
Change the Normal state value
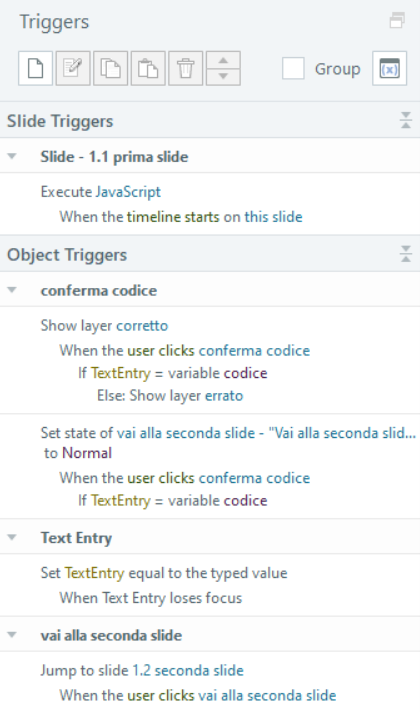click(87, 453)
